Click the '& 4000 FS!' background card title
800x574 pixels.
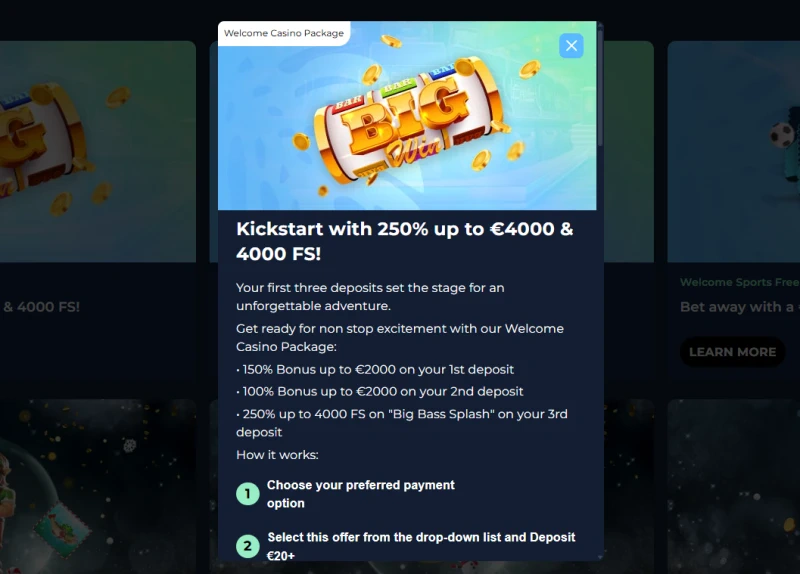coord(40,307)
